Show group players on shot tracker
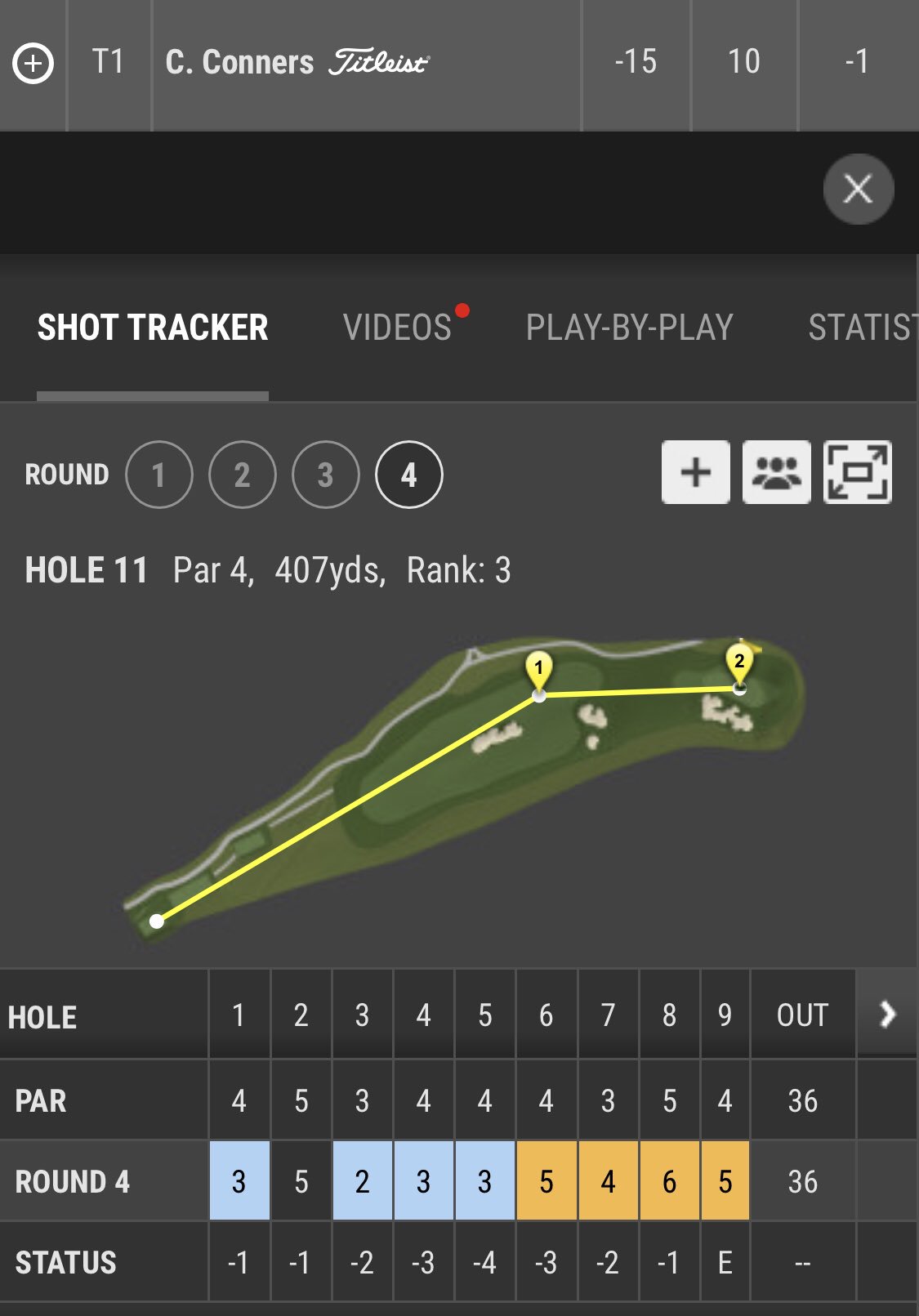Screen dimensions: 919x1316 point(777,472)
